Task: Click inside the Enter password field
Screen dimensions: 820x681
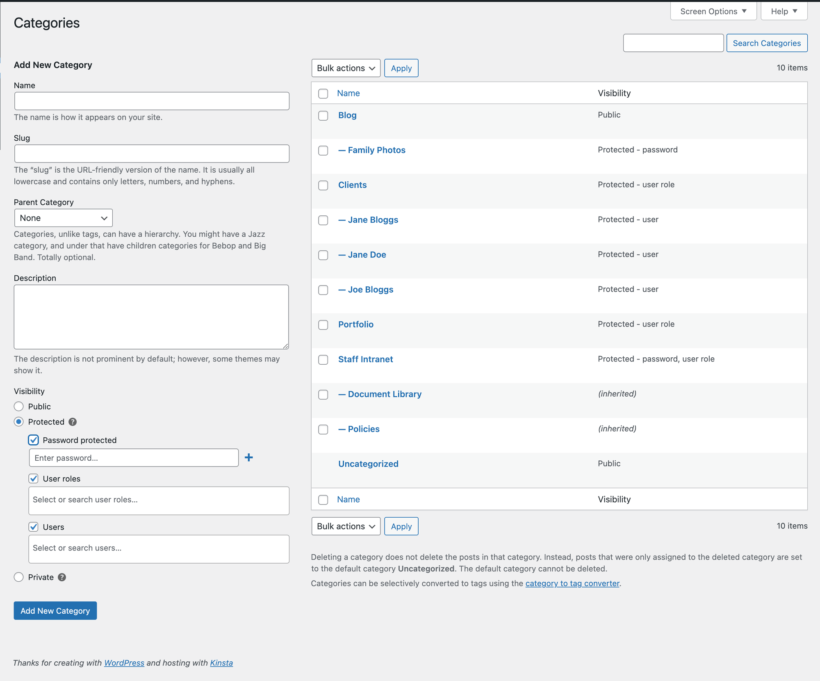Action: tap(133, 457)
